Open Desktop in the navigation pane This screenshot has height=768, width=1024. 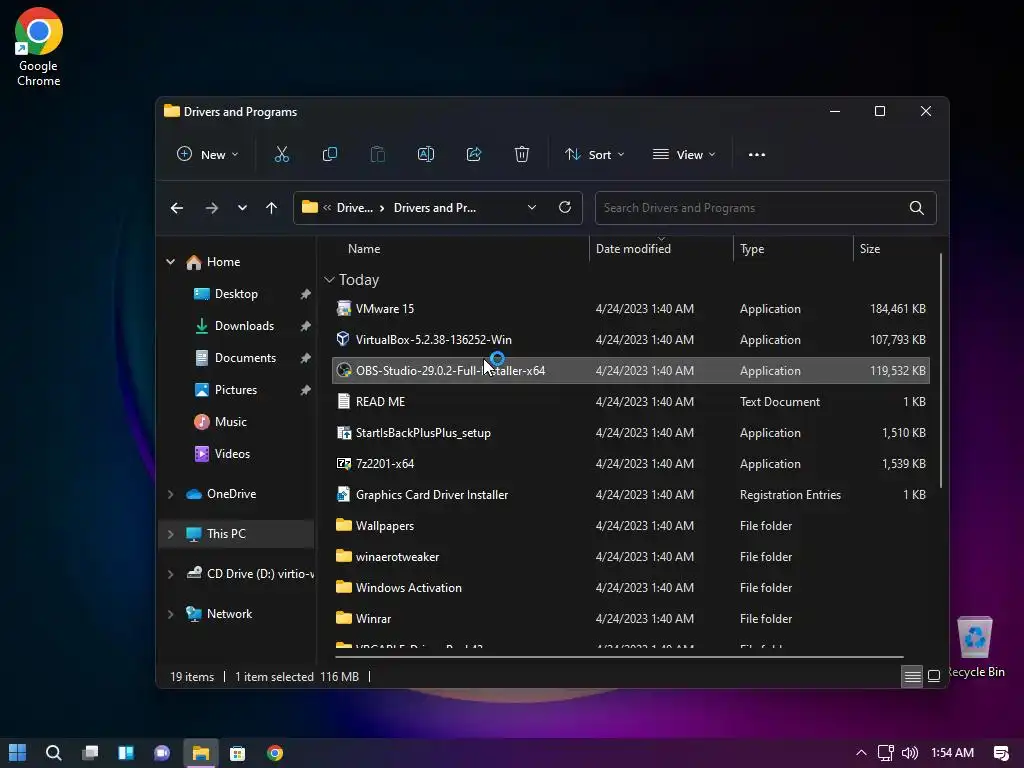click(x=236, y=294)
